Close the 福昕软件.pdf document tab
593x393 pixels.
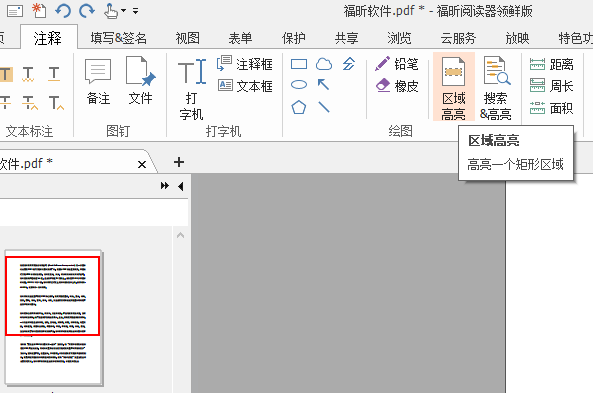coord(142,165)
